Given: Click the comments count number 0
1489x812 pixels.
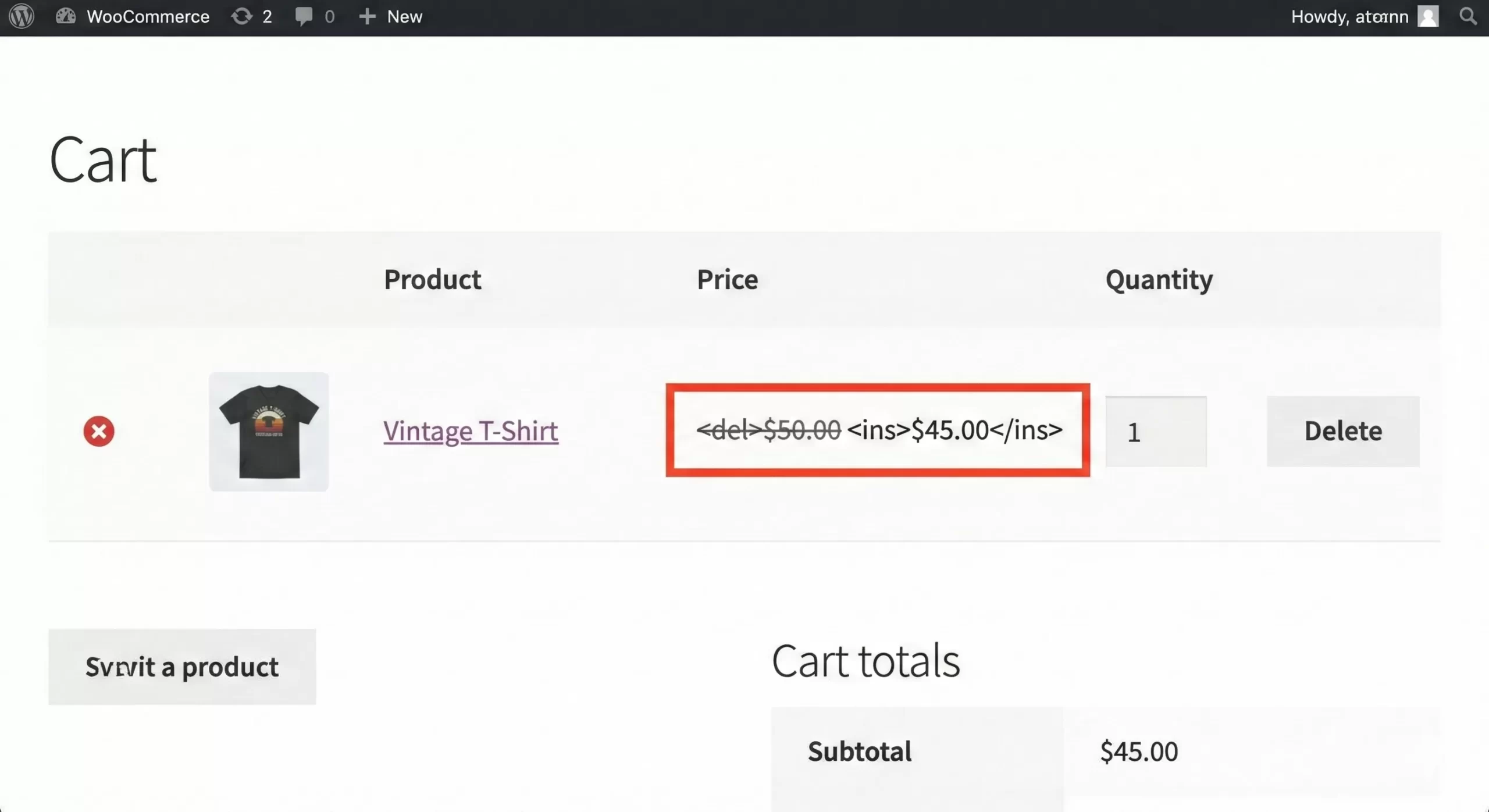Looking at the screenshot, I should [x=329, y=16].
